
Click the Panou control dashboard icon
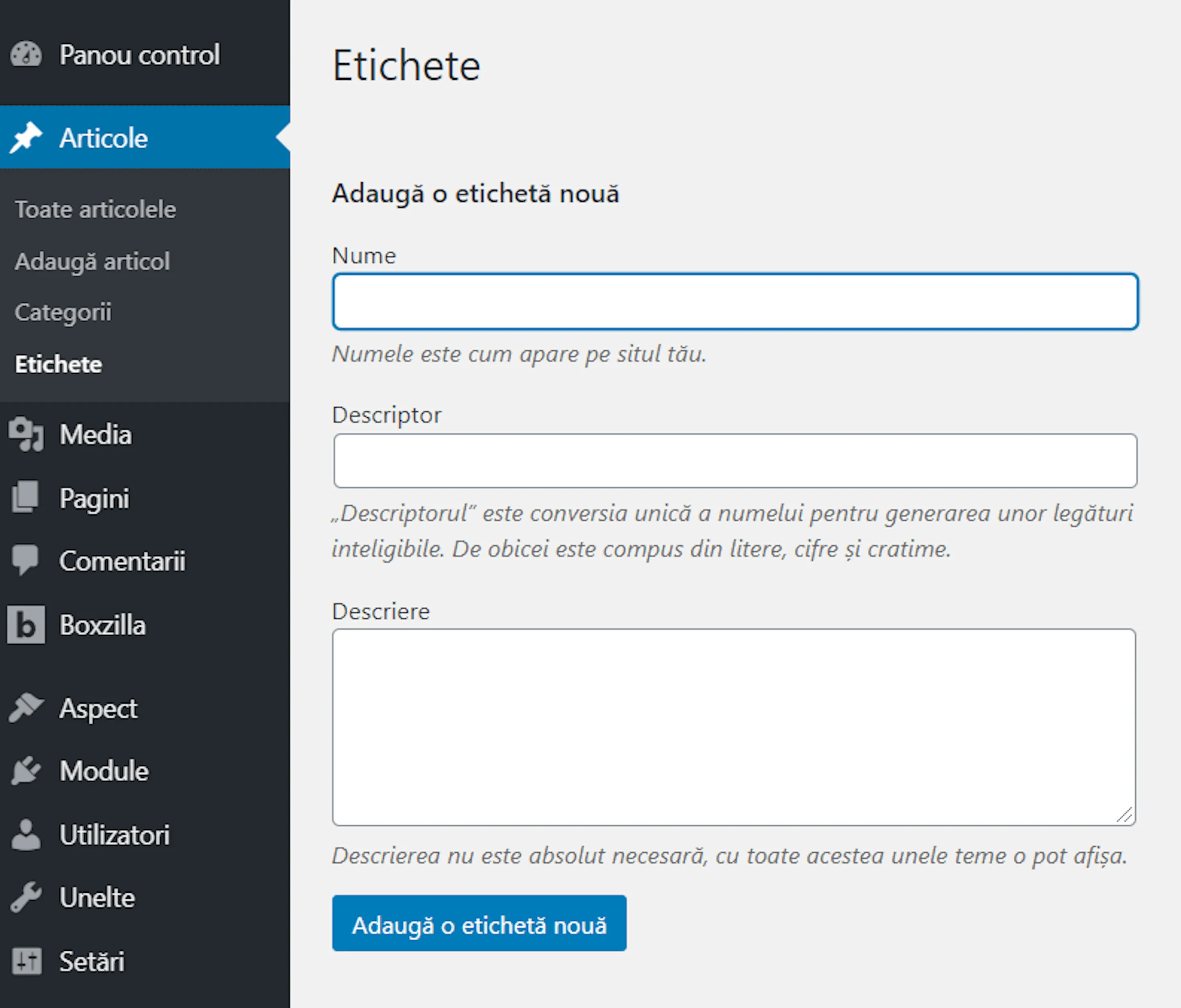tap(26, 55)
